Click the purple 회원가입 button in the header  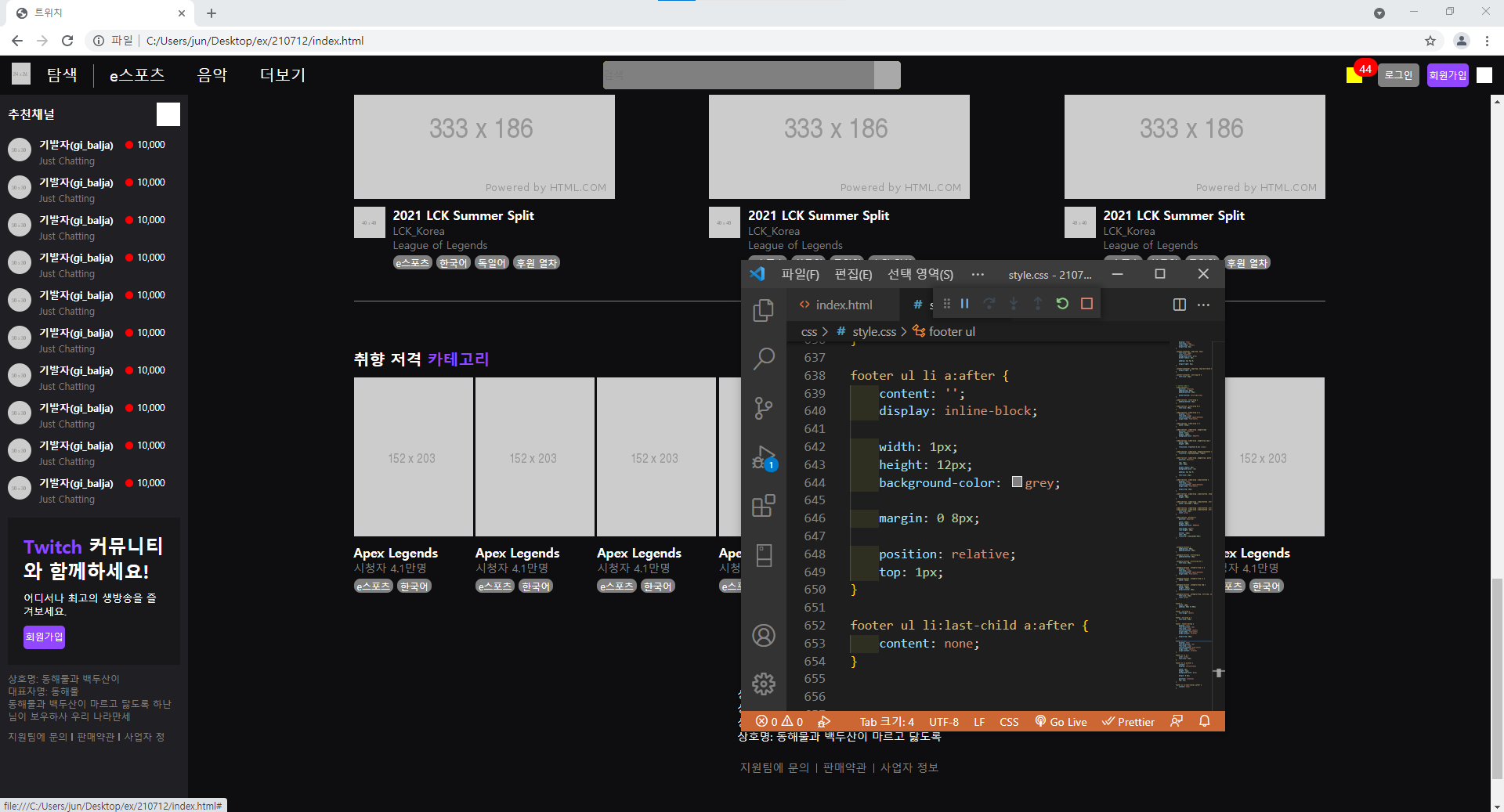[1448, 75]
